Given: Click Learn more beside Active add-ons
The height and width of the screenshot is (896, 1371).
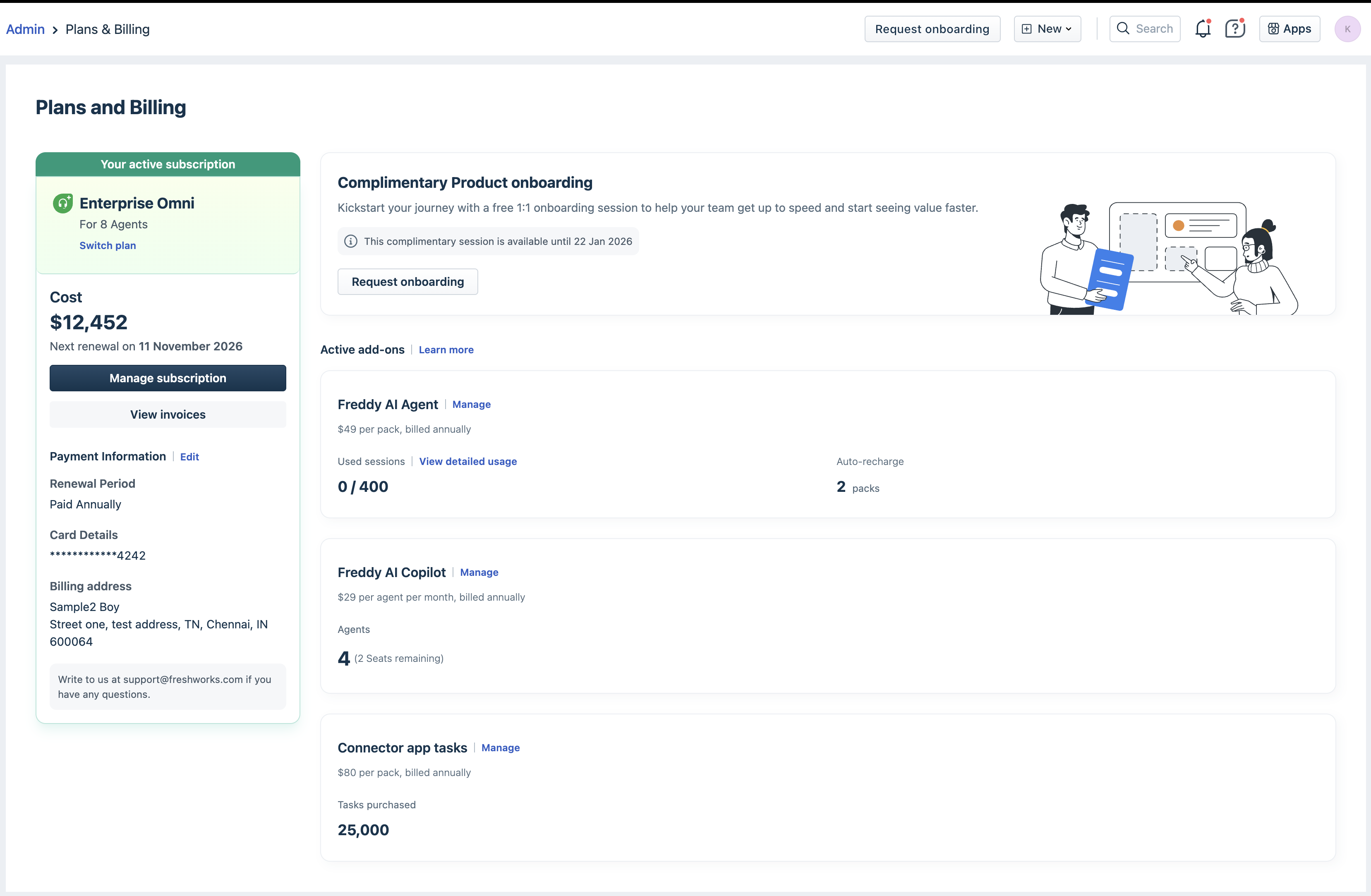Looking at the screenshot, I should 446,350.
